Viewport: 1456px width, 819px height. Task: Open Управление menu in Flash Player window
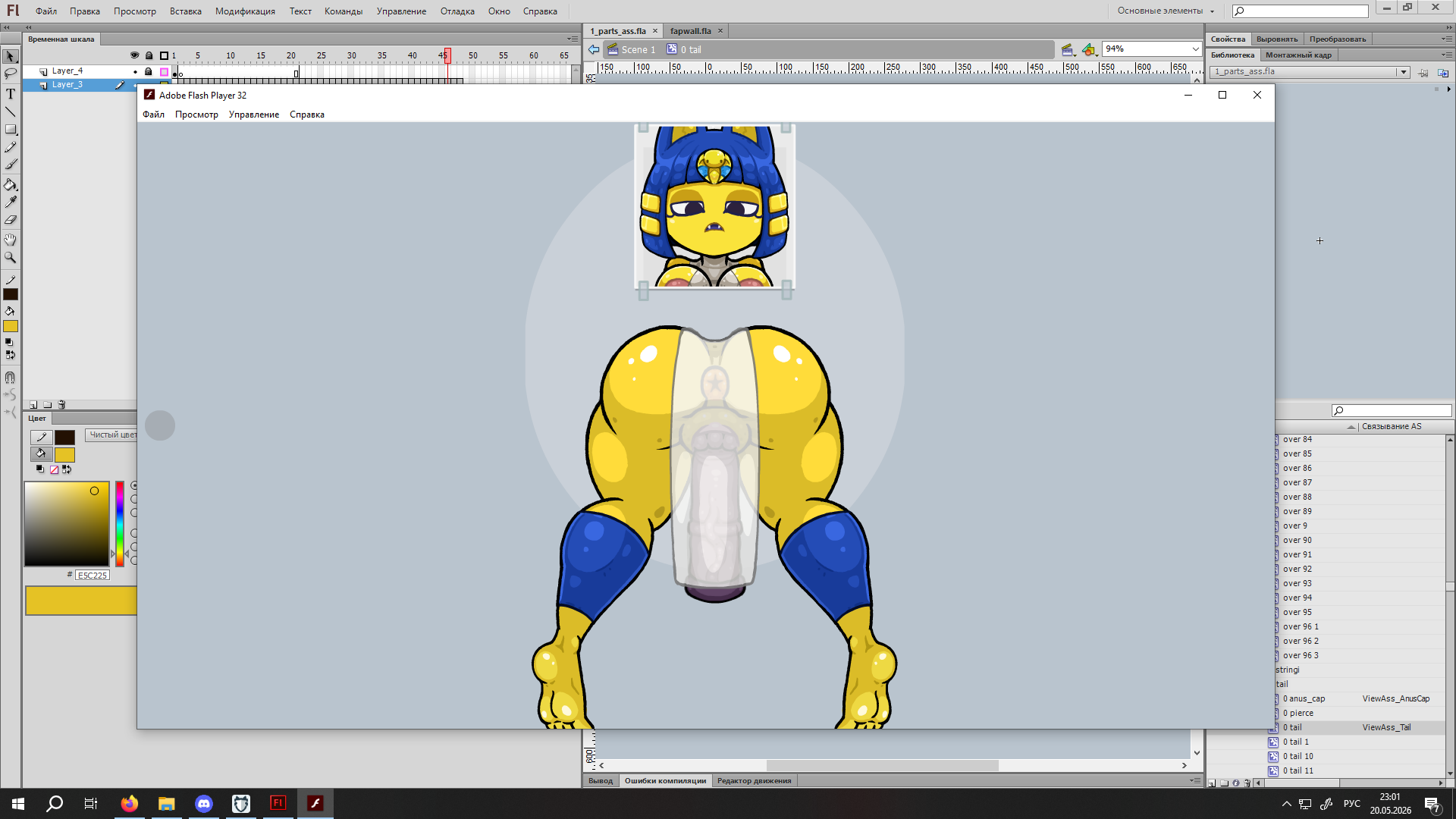point(254,115)
